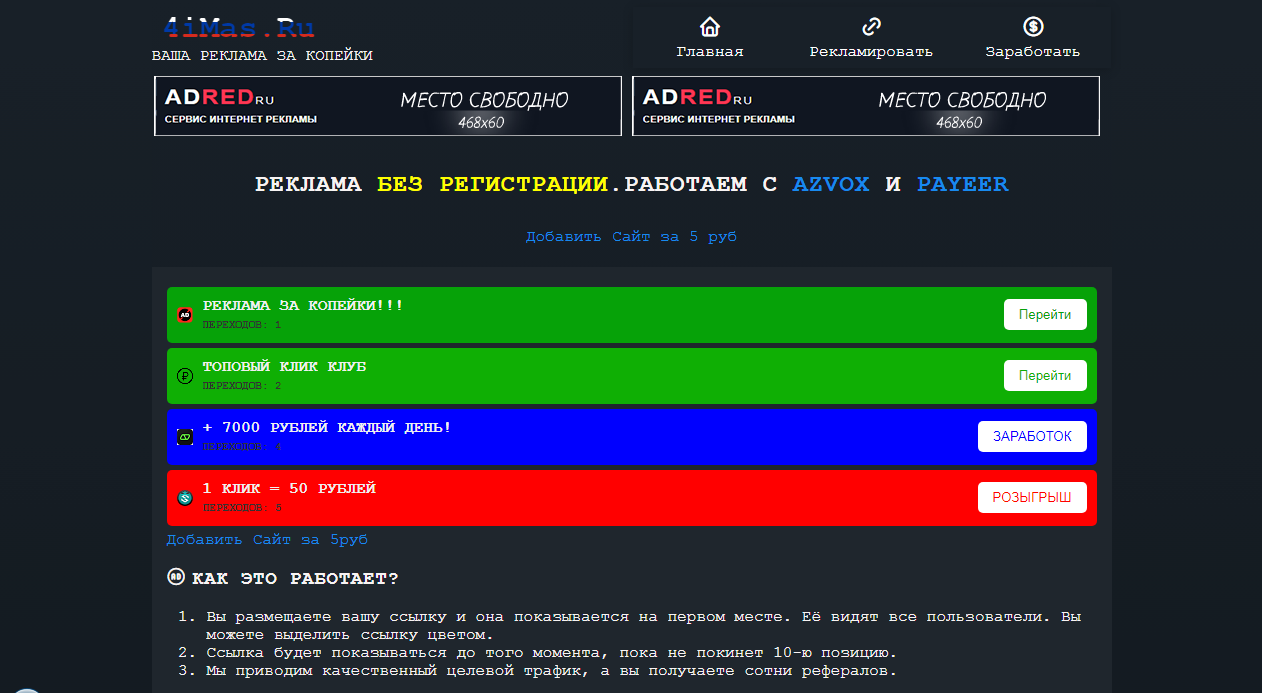
Task: Open the Заработать menu item
Action: pyautogui.click(x=1033, y=51)
